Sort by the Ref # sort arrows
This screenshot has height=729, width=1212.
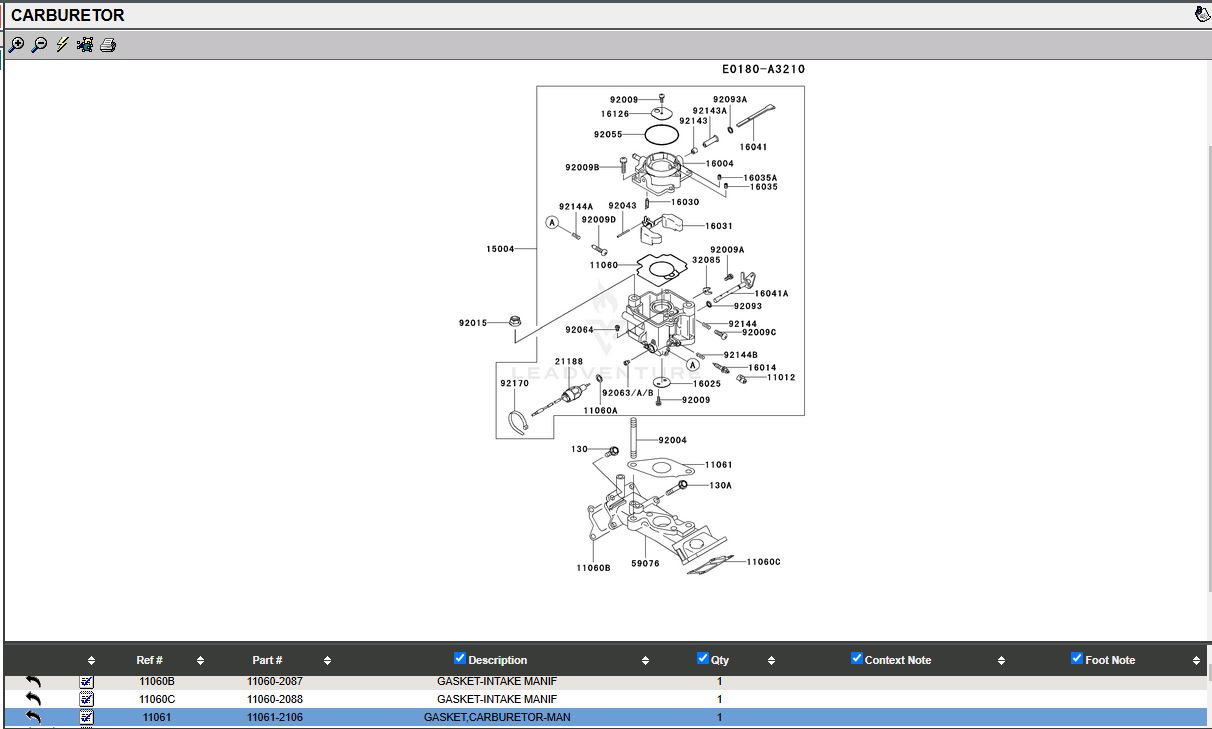(200, 661)
